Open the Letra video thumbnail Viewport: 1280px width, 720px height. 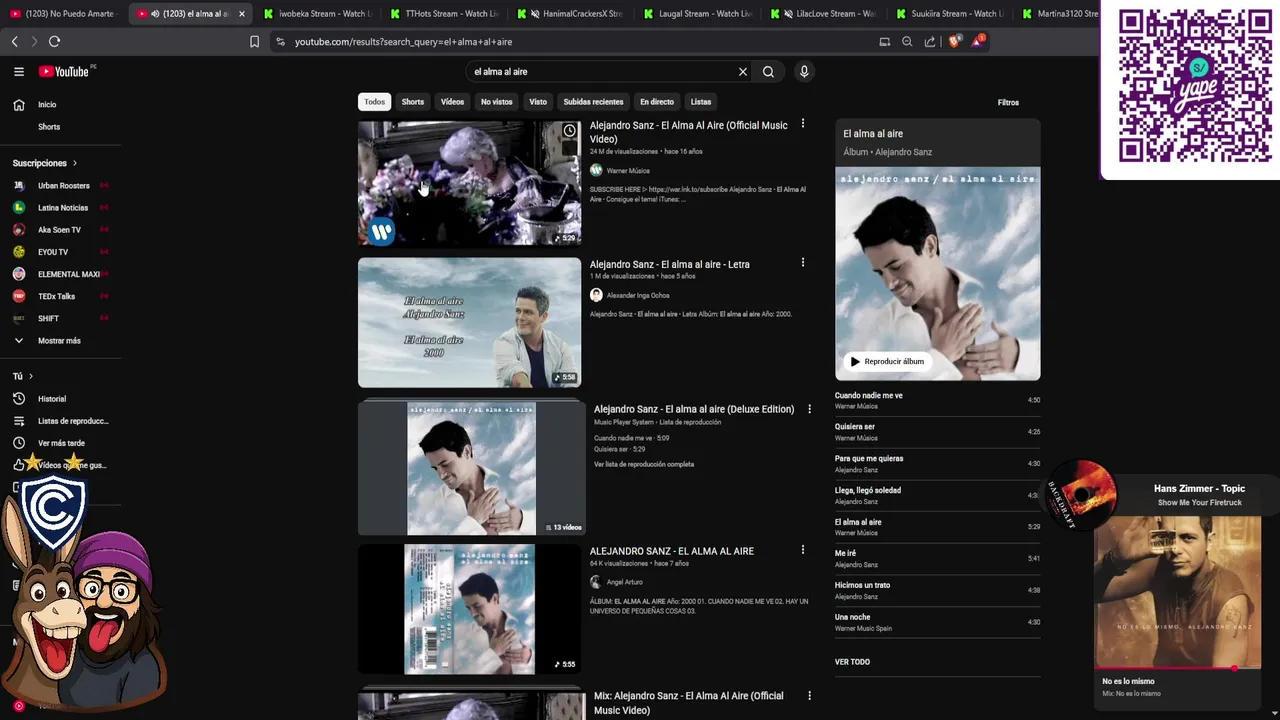469,322
